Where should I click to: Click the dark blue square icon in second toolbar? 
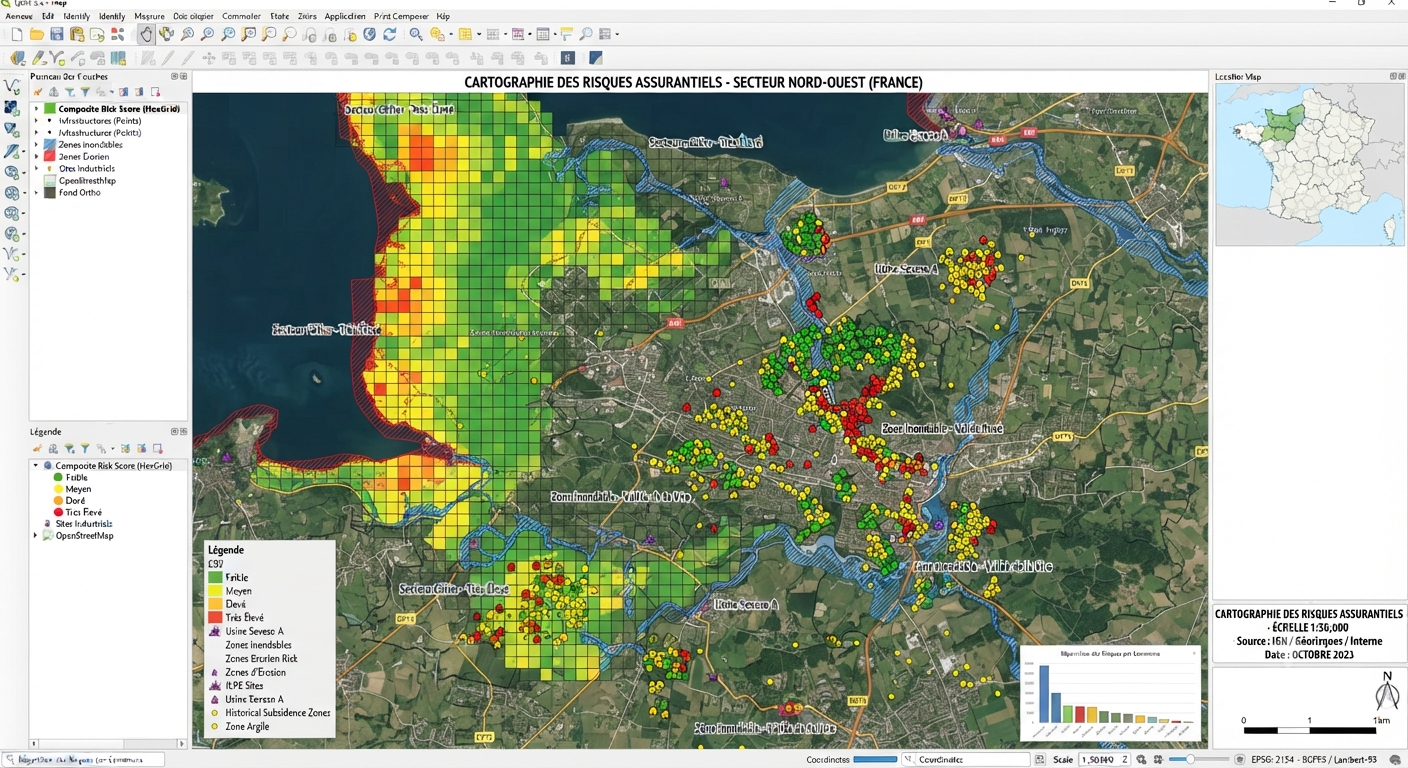click(x=567, y=58)
